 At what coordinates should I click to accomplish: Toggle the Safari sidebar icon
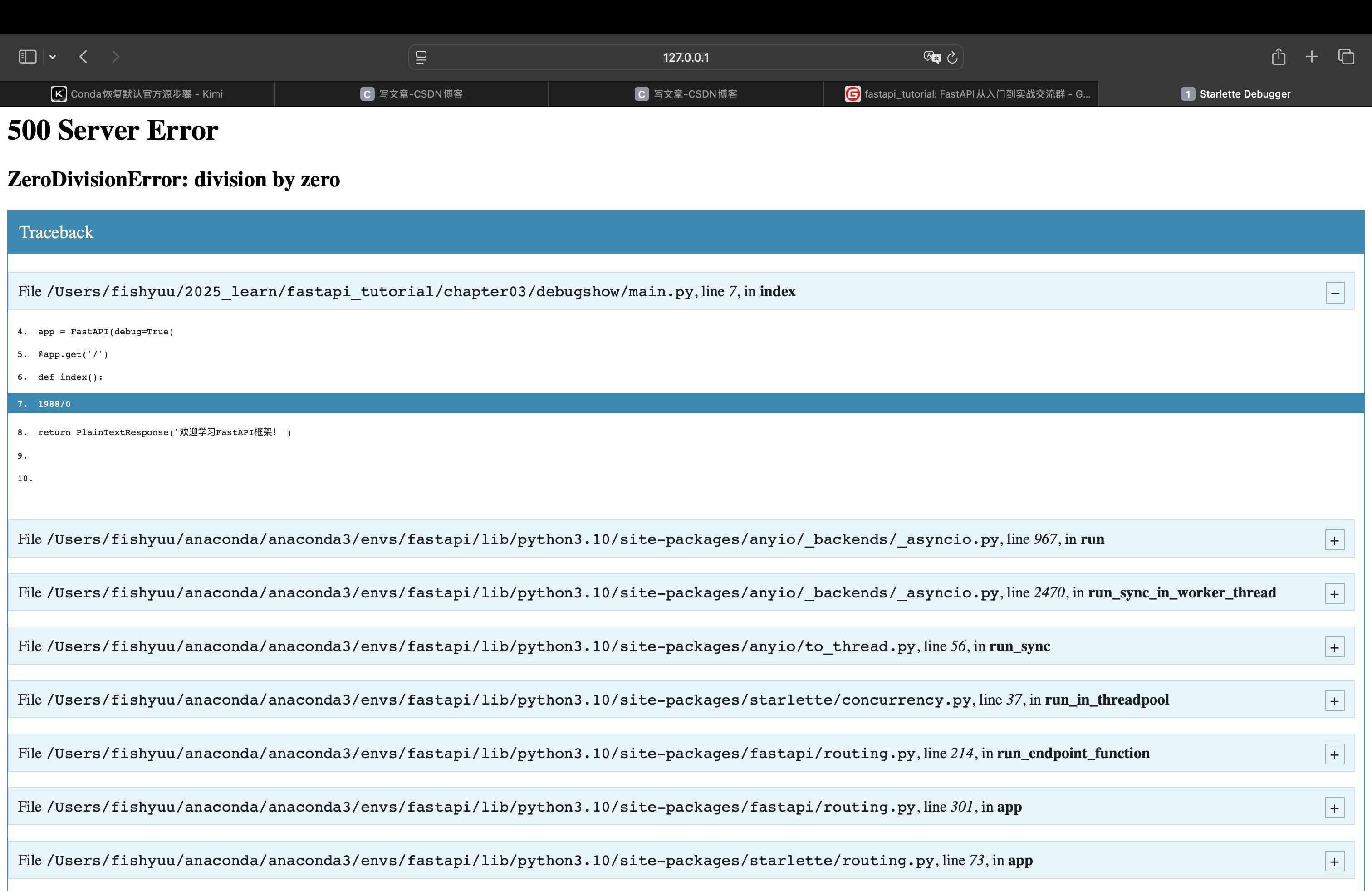pyautogui.click(x=27, y=56)
